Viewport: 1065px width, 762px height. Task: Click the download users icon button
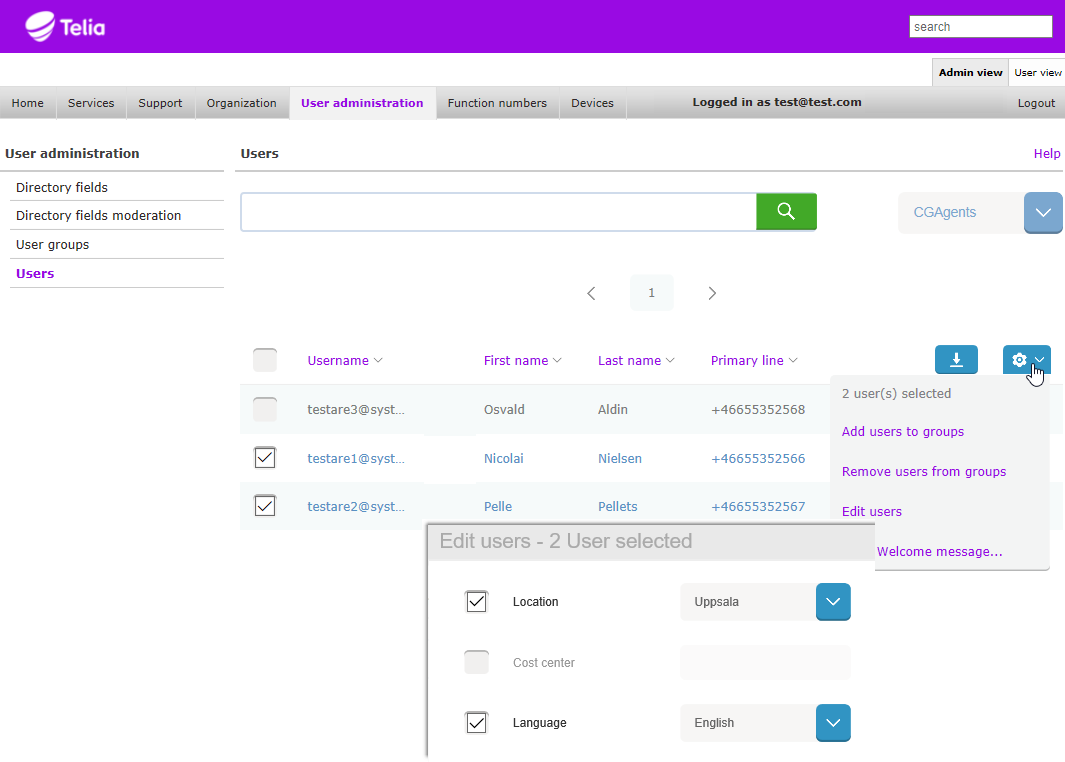[956, 360]
